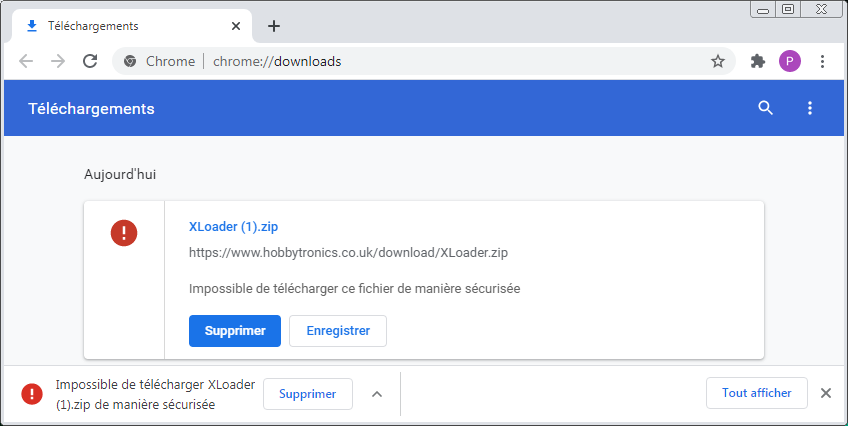Expand download options chevron in the bottom bar
Screen dimensions: 848x426
(x=377, y=394)
